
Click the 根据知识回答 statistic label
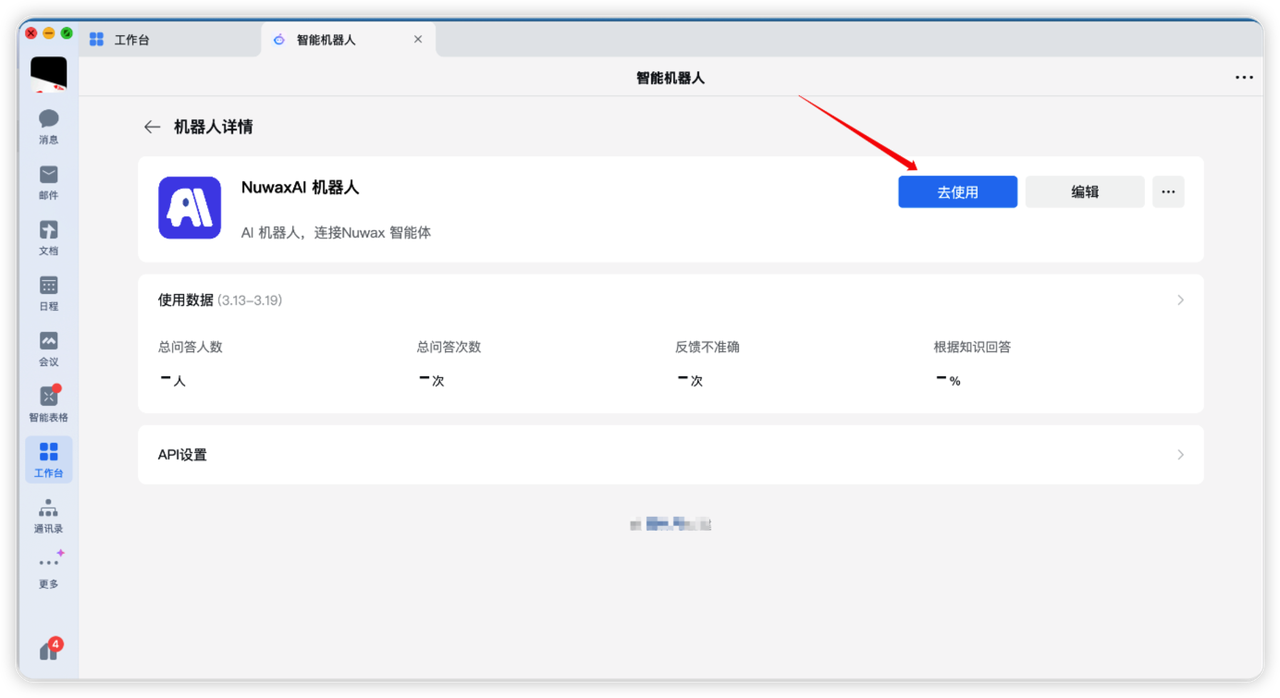pos(972,347)
